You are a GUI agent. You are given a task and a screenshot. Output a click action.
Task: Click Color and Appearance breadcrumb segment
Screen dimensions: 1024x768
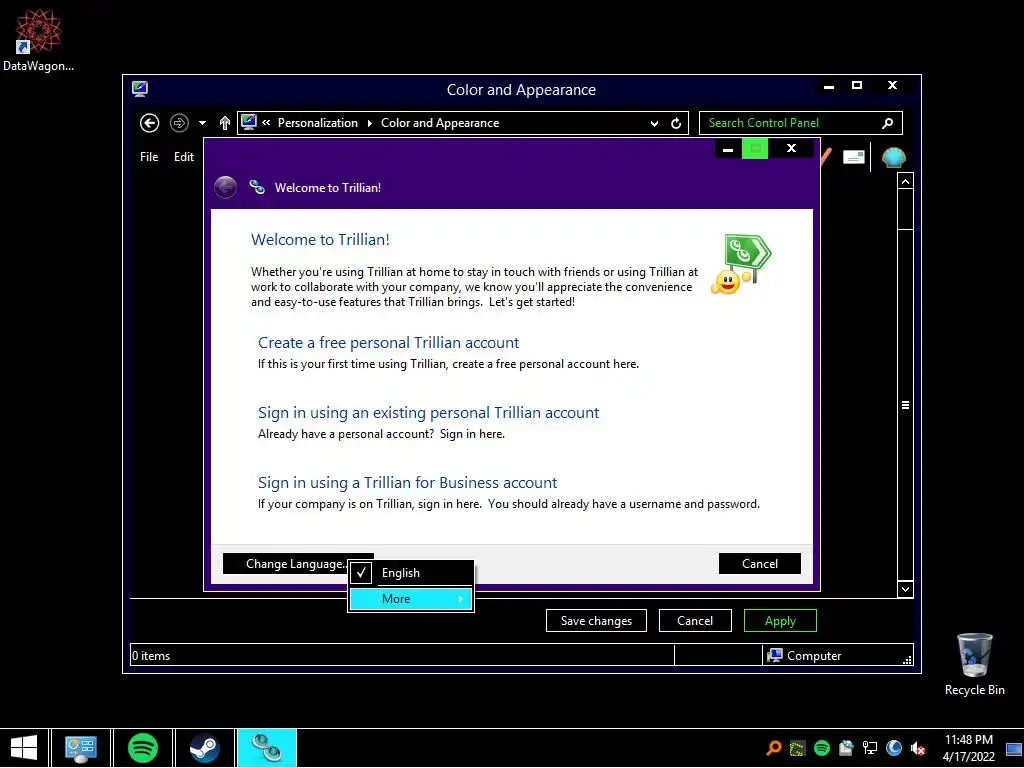click(x=440, y=123)
